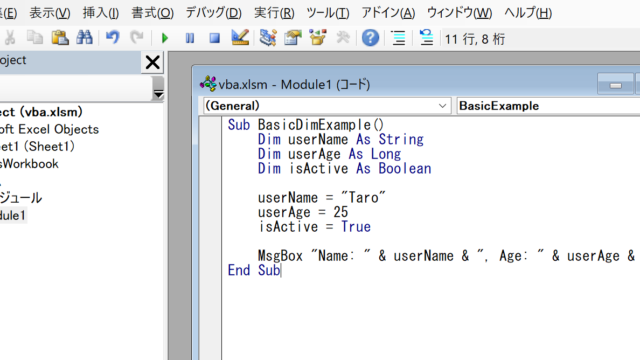Click the userName = "Taro" line

coord(321,198)
